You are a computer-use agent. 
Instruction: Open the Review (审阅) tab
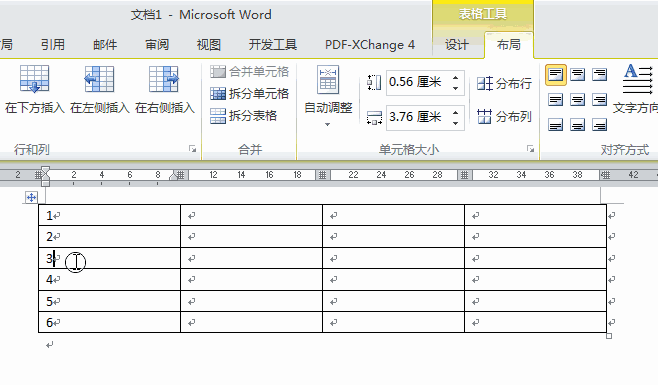click(x=157, y=45)
